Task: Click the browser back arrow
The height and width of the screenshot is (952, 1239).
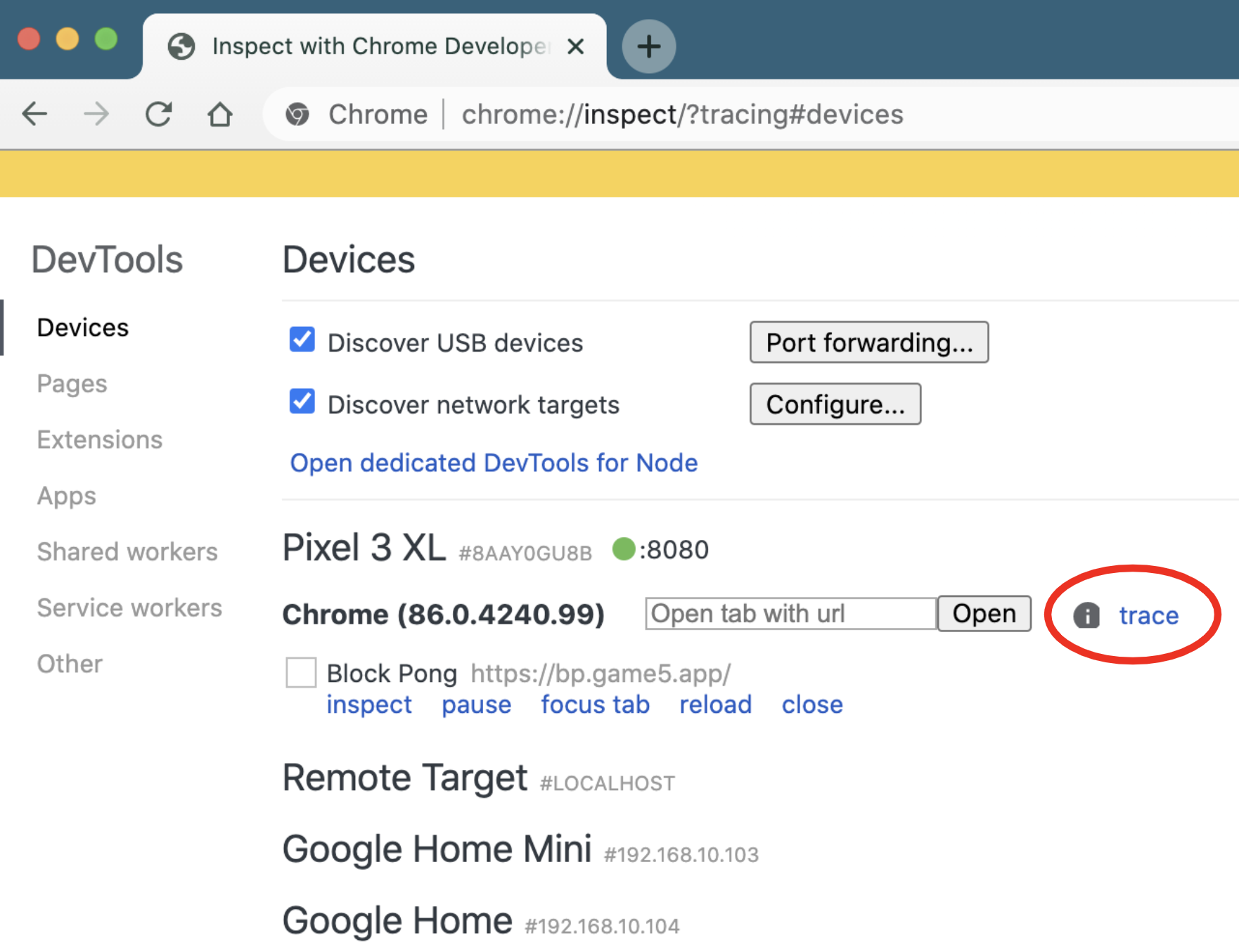Action: pyautogui.click(x=34, y=113)
